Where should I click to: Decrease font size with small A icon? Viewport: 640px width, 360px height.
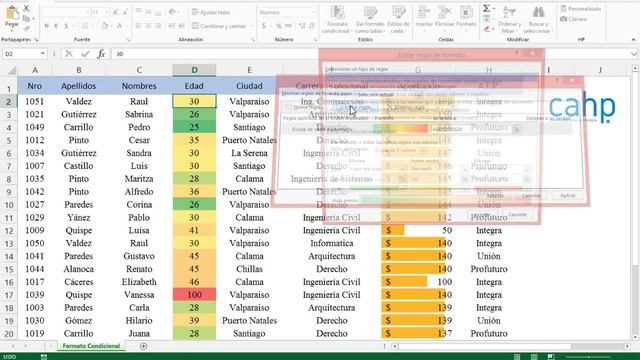(x=125, y=12)
